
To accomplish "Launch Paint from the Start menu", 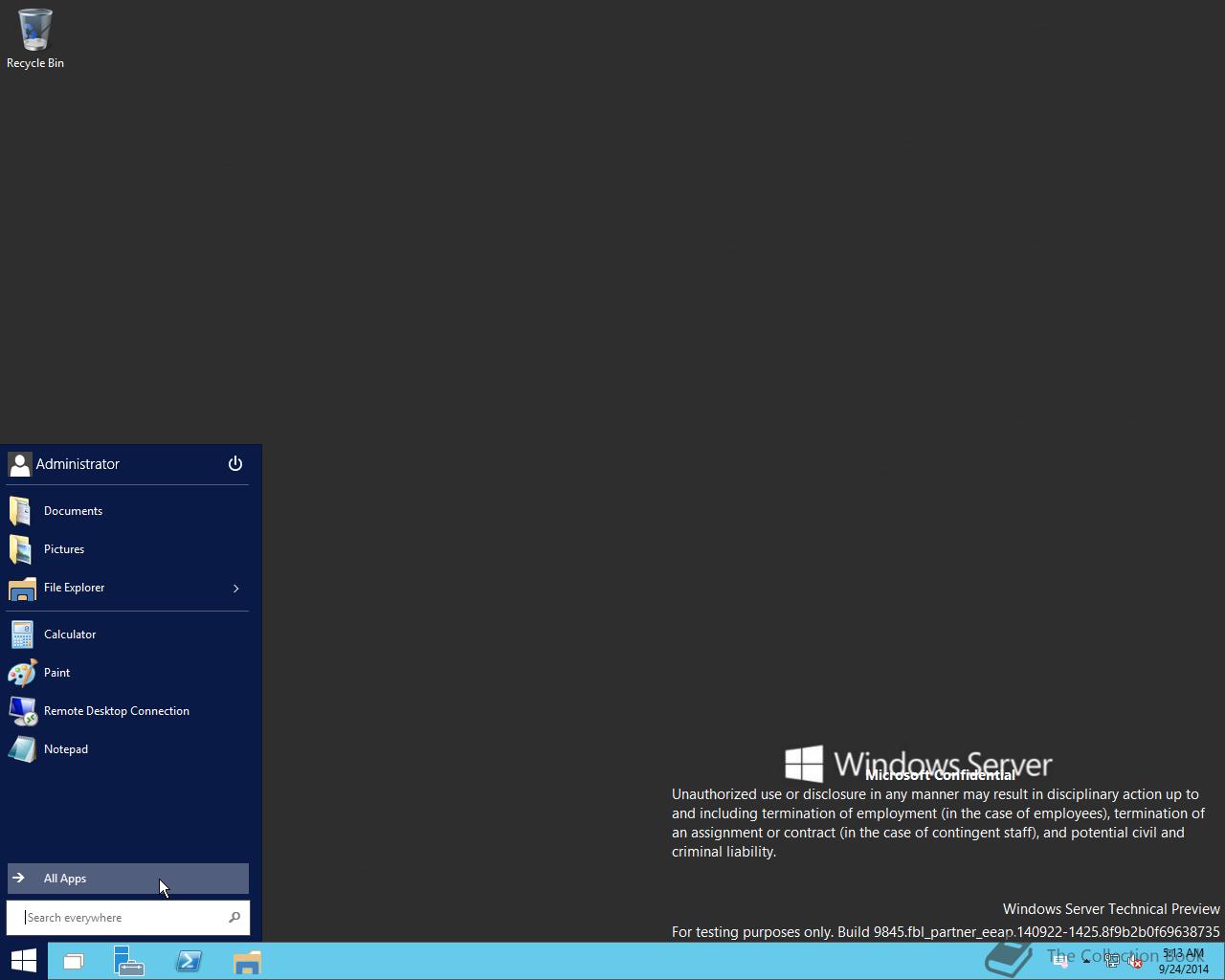I will [x=127, y=673].
